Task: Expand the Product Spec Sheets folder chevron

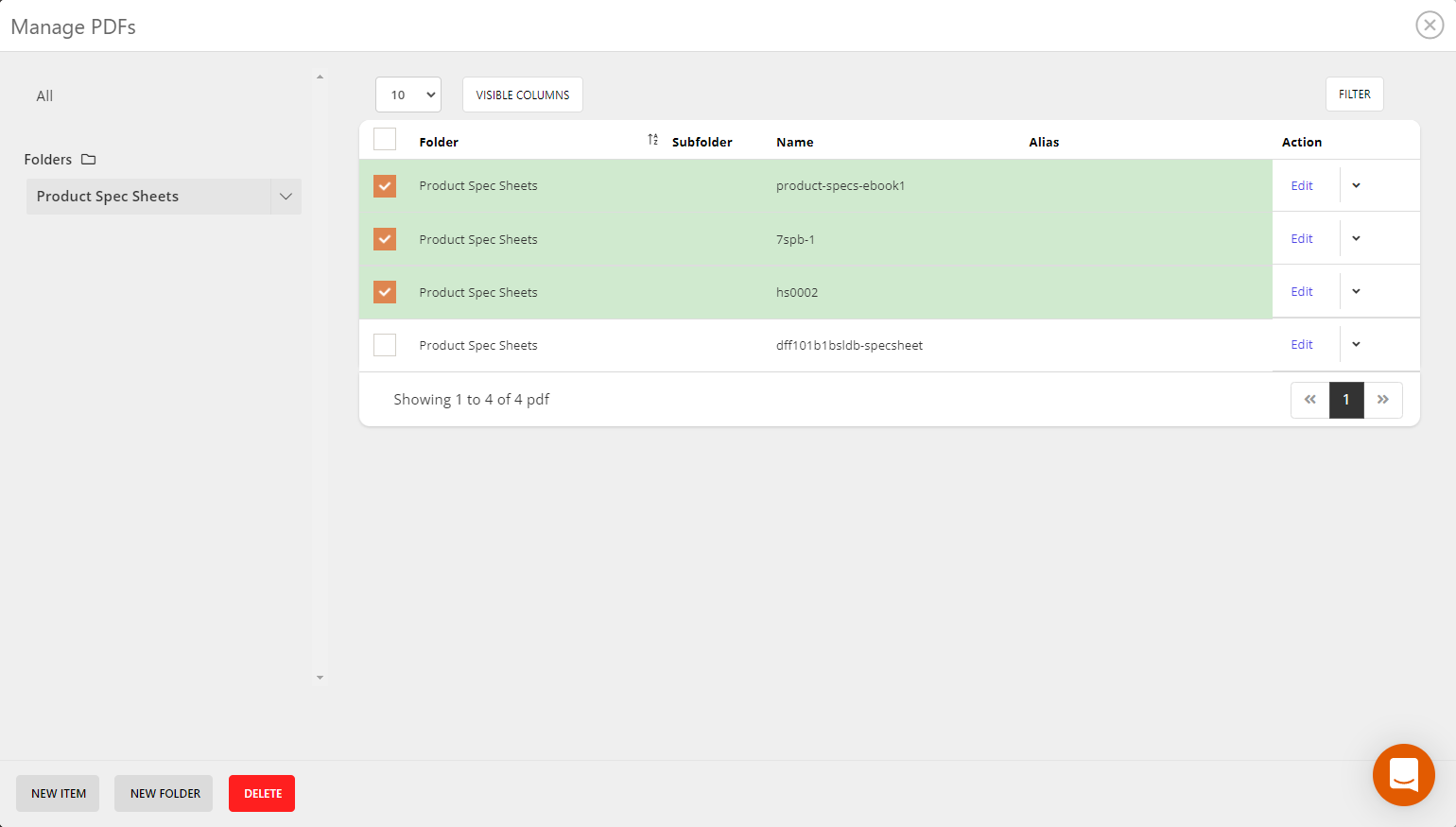Action: (x=286, y=197)
